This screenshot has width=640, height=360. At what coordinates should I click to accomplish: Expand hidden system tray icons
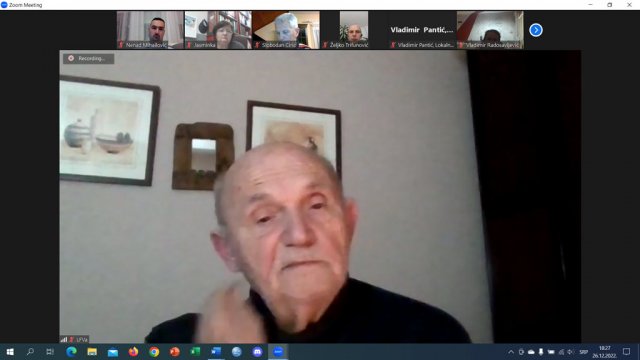pyautogui.click(x=511, y=352)
